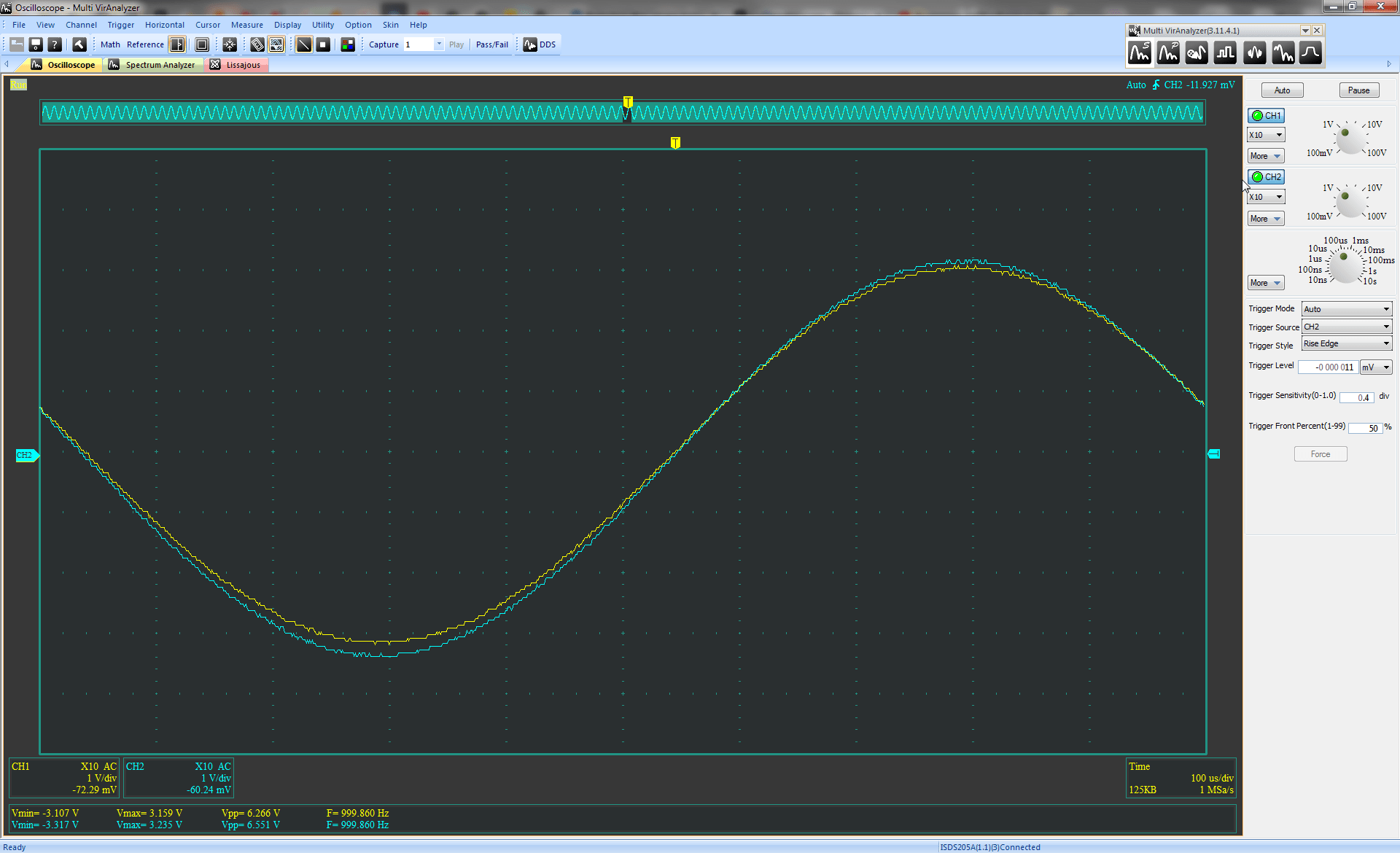Click the trigger Force button
This screenshot has height=853, width=1400.
point(1320,454)
